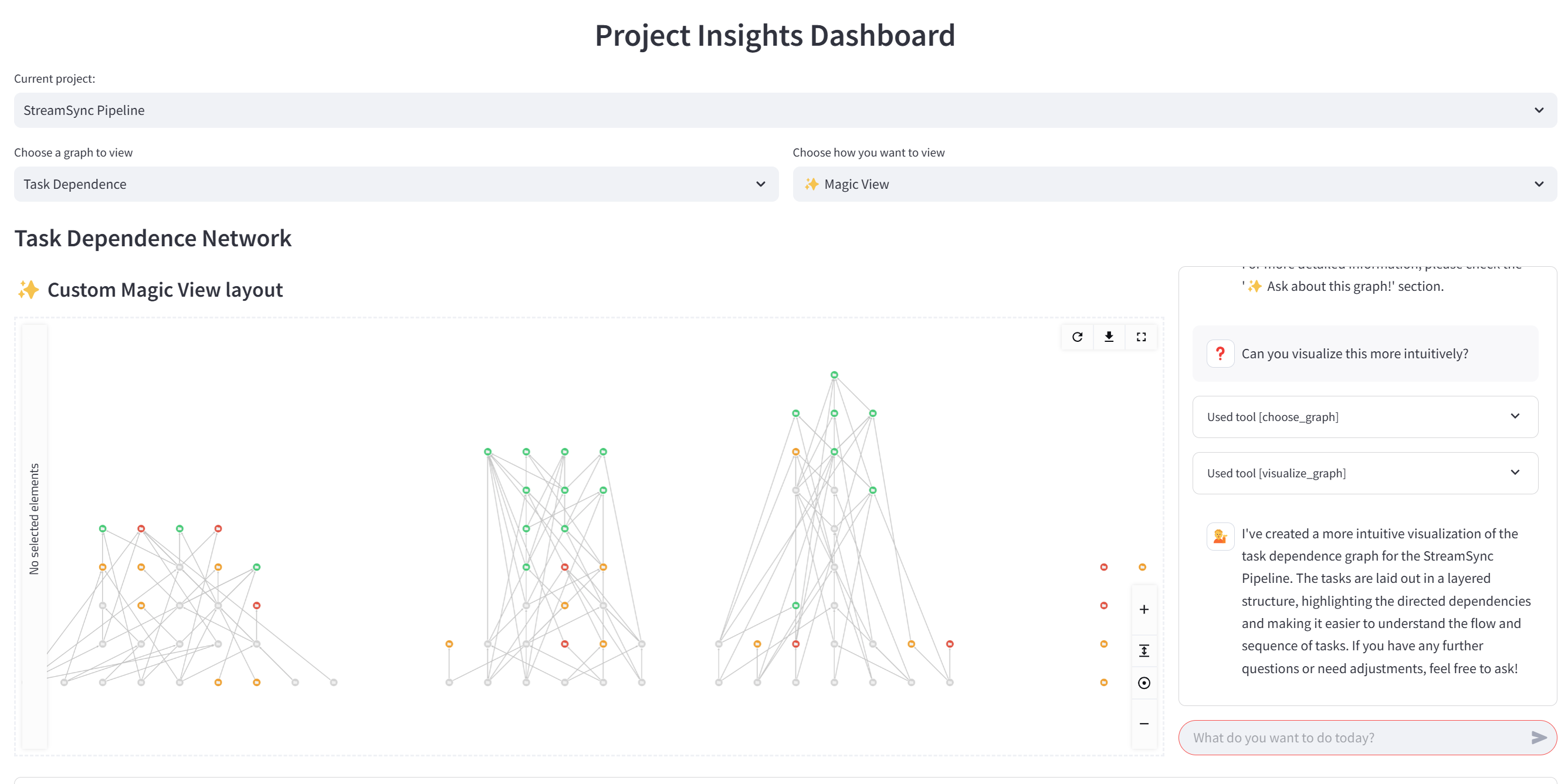
Task: Click the center-graph target icon
Action: coord(1144,683)
